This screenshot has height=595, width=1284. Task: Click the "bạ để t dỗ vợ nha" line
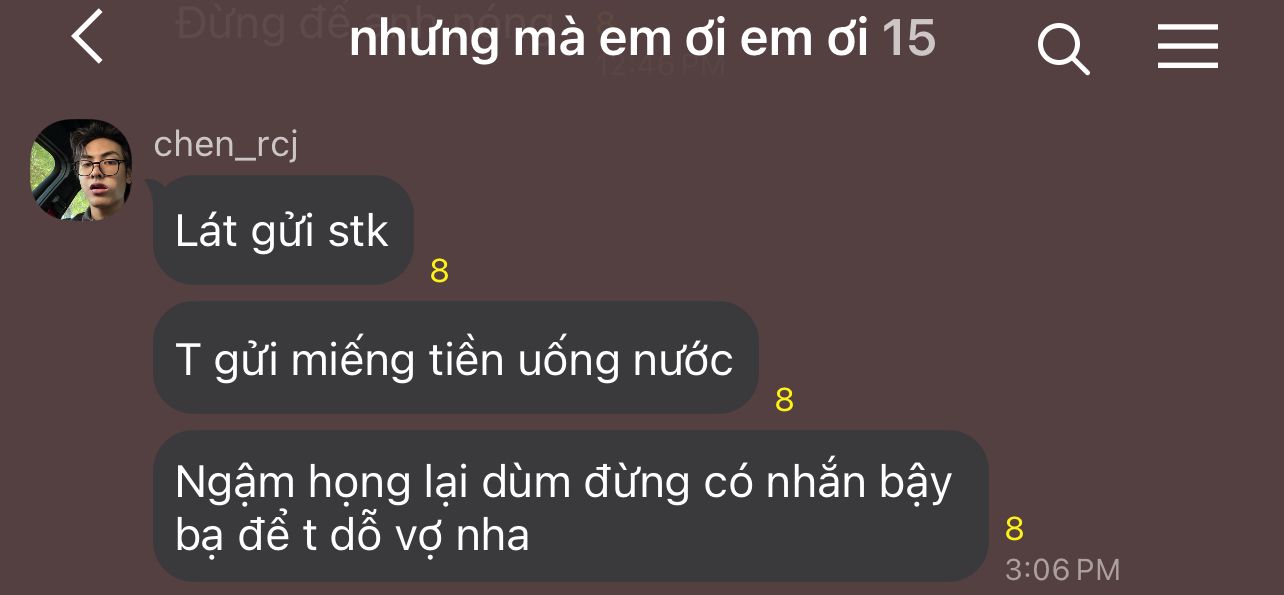(x=352, y=536)
